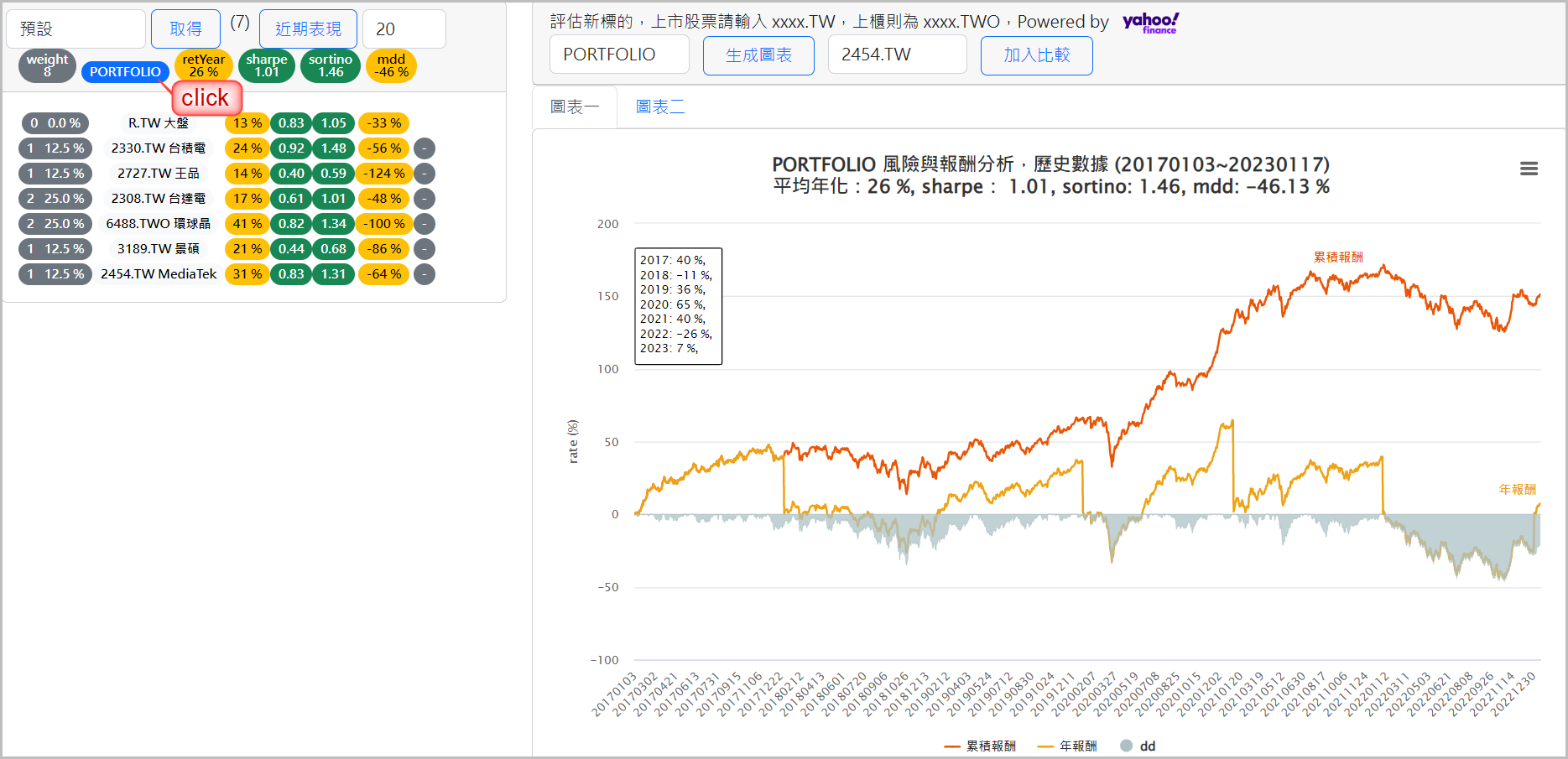Click the Yahoo Finance logo
The height and width of the screenshot is (759, 1568).
point(1150,23)
